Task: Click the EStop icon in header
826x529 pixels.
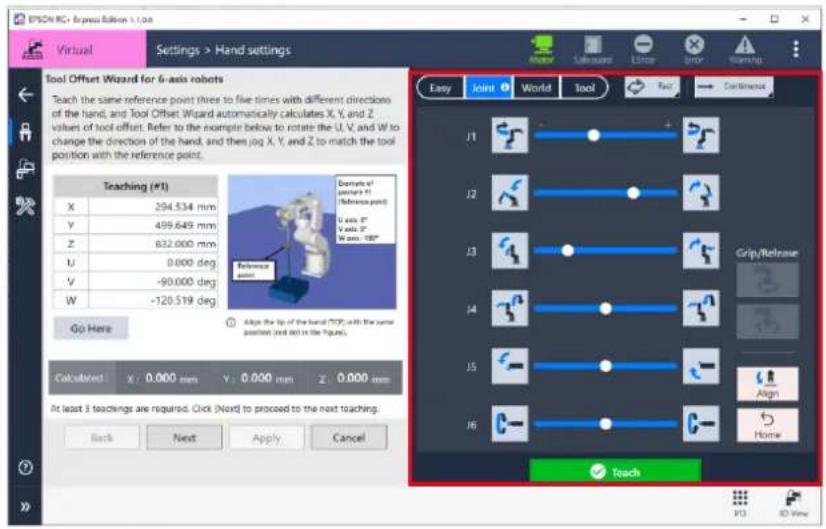Action: click(x=643, y=49)
